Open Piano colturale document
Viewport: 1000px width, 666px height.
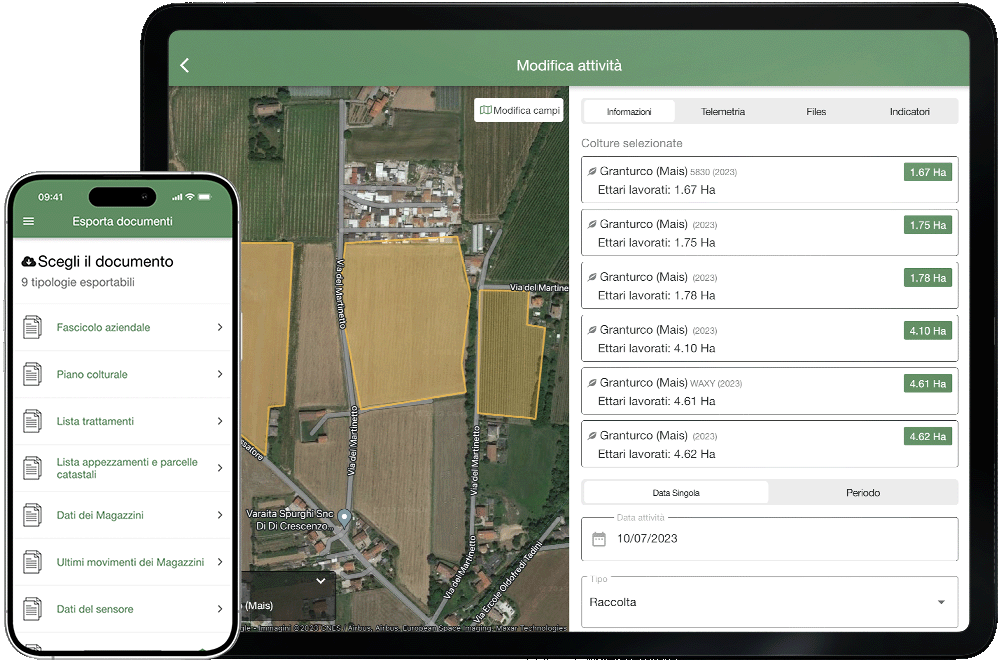[122, 374]
